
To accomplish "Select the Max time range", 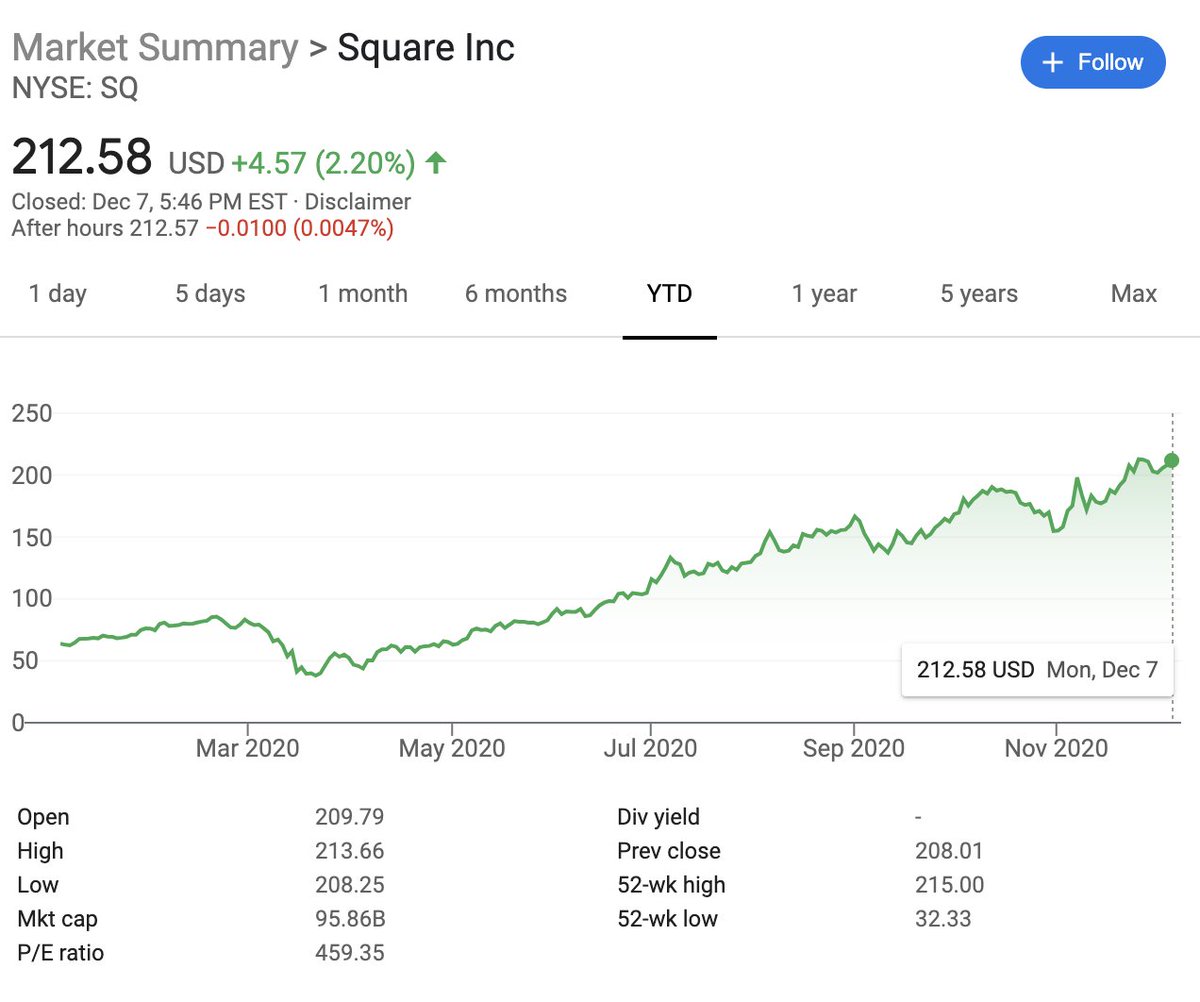I will [x=1133, y=294].
